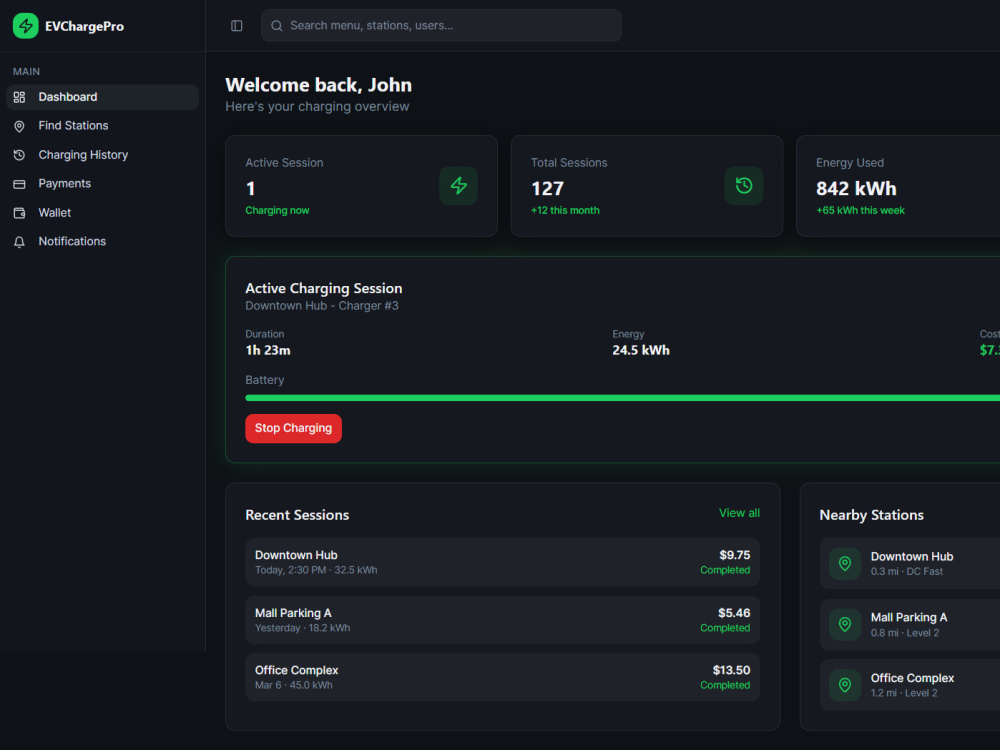This screenshot has width=1000, height=750.
Task: Click the 1h 23m duration value
Action: [268, 350]
